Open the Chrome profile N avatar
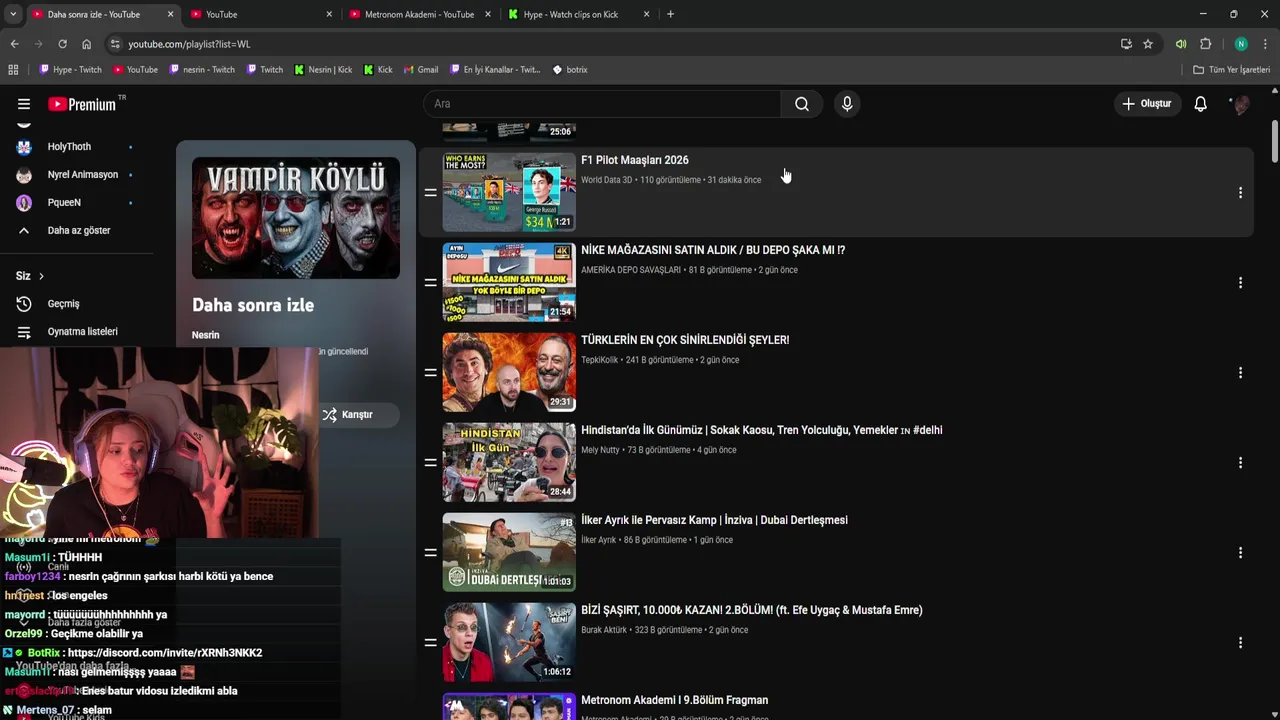Viewport: 1280px width, 720px height. [1241, 44]
